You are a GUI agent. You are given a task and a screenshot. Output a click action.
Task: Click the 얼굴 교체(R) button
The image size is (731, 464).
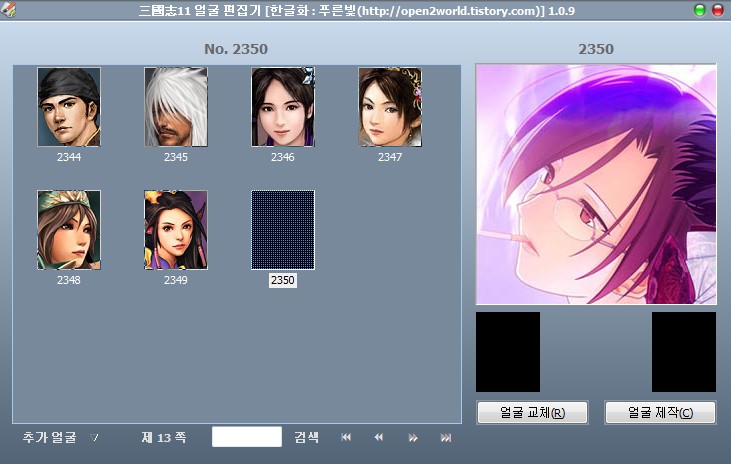(532, 412)
